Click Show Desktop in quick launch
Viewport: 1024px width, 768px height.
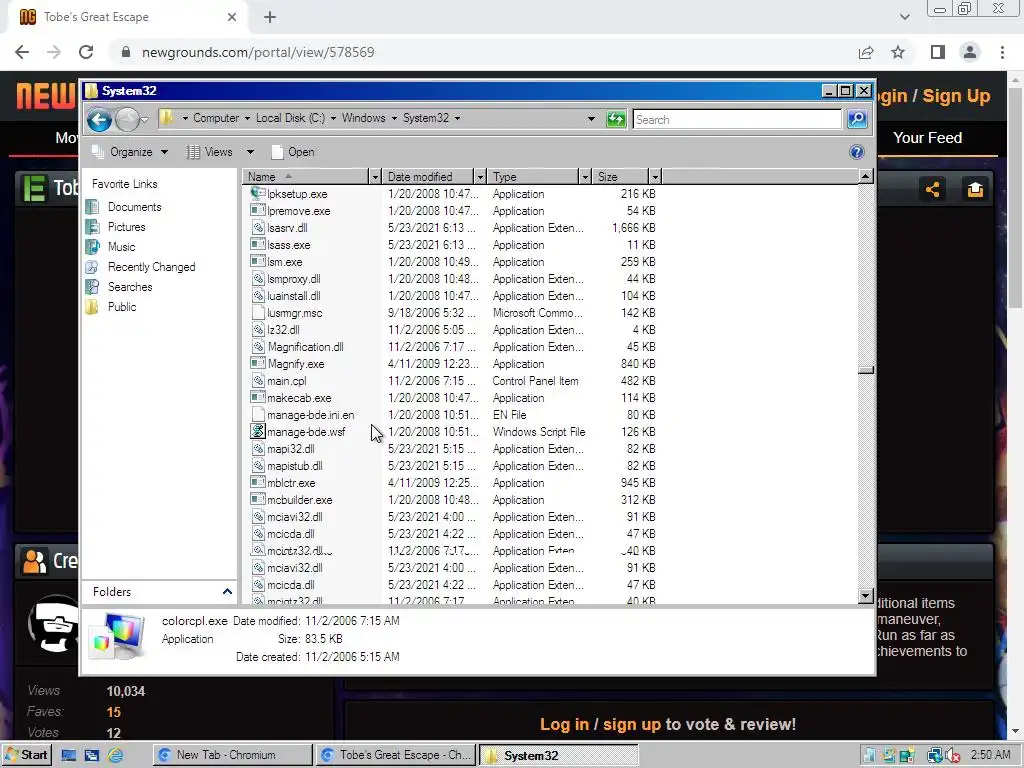(69, 756)
